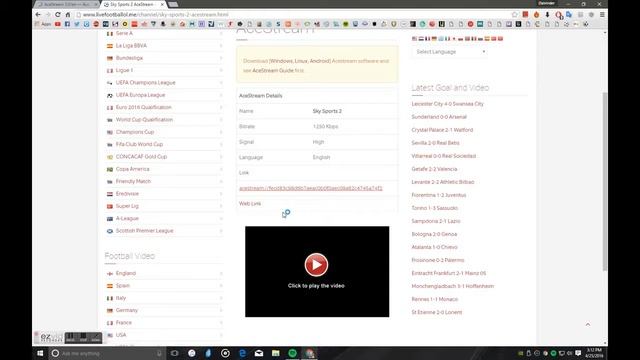
Task: Open the YouTube bookmark icon
Action: [58, 24]
